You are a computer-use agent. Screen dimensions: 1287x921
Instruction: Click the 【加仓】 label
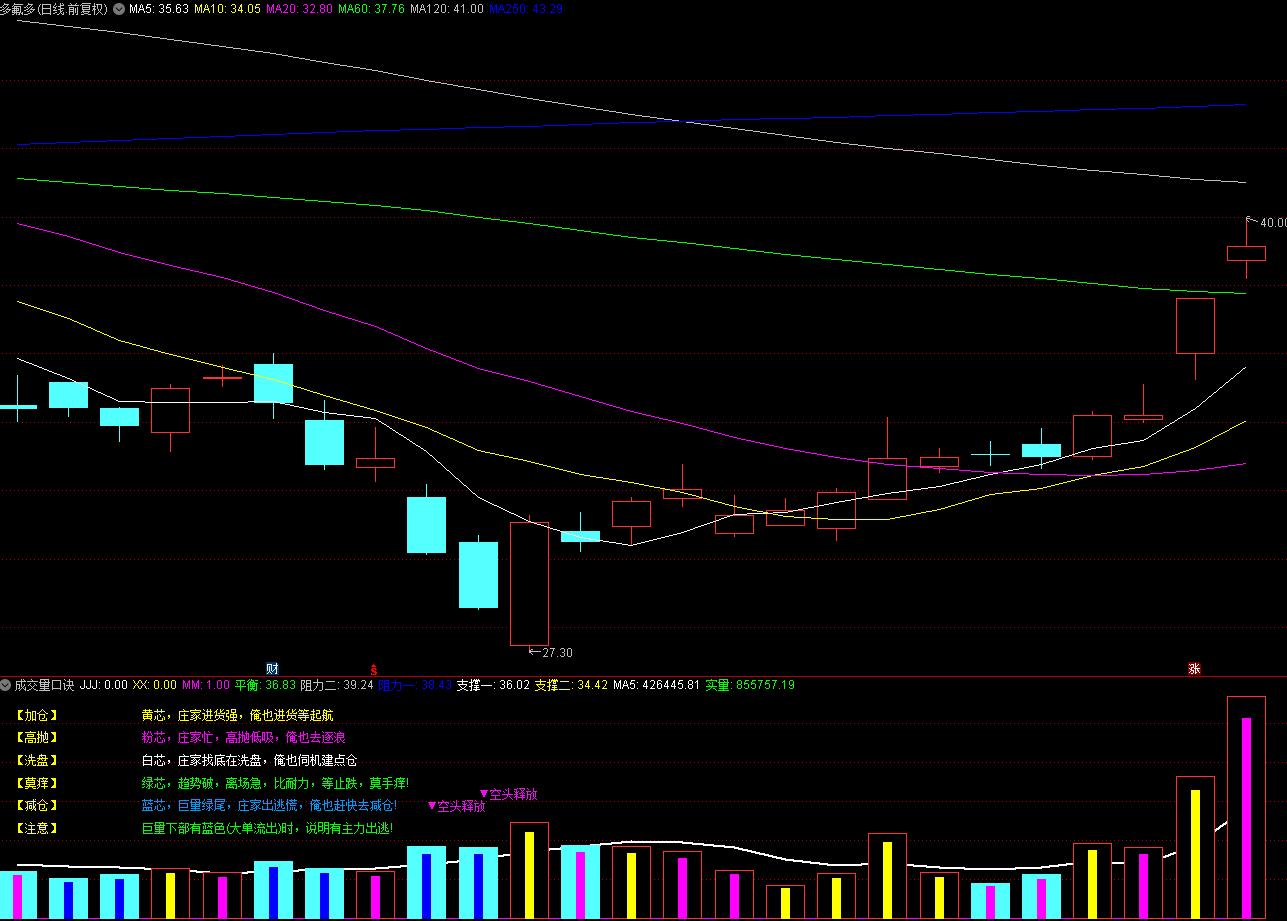(37, 716)
